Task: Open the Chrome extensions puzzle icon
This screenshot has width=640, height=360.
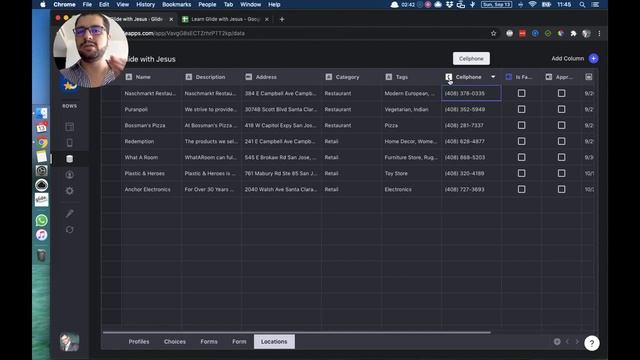Action: 573,33
